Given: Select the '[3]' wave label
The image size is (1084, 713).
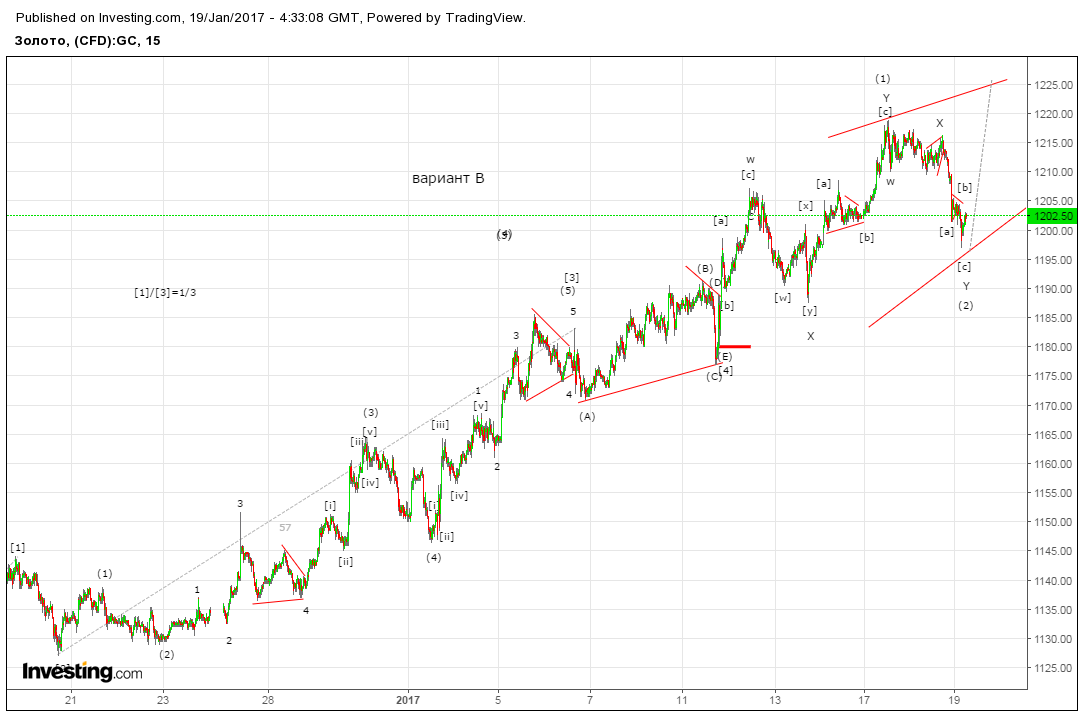Looking at the screenshot, I should tap(572, 277).
